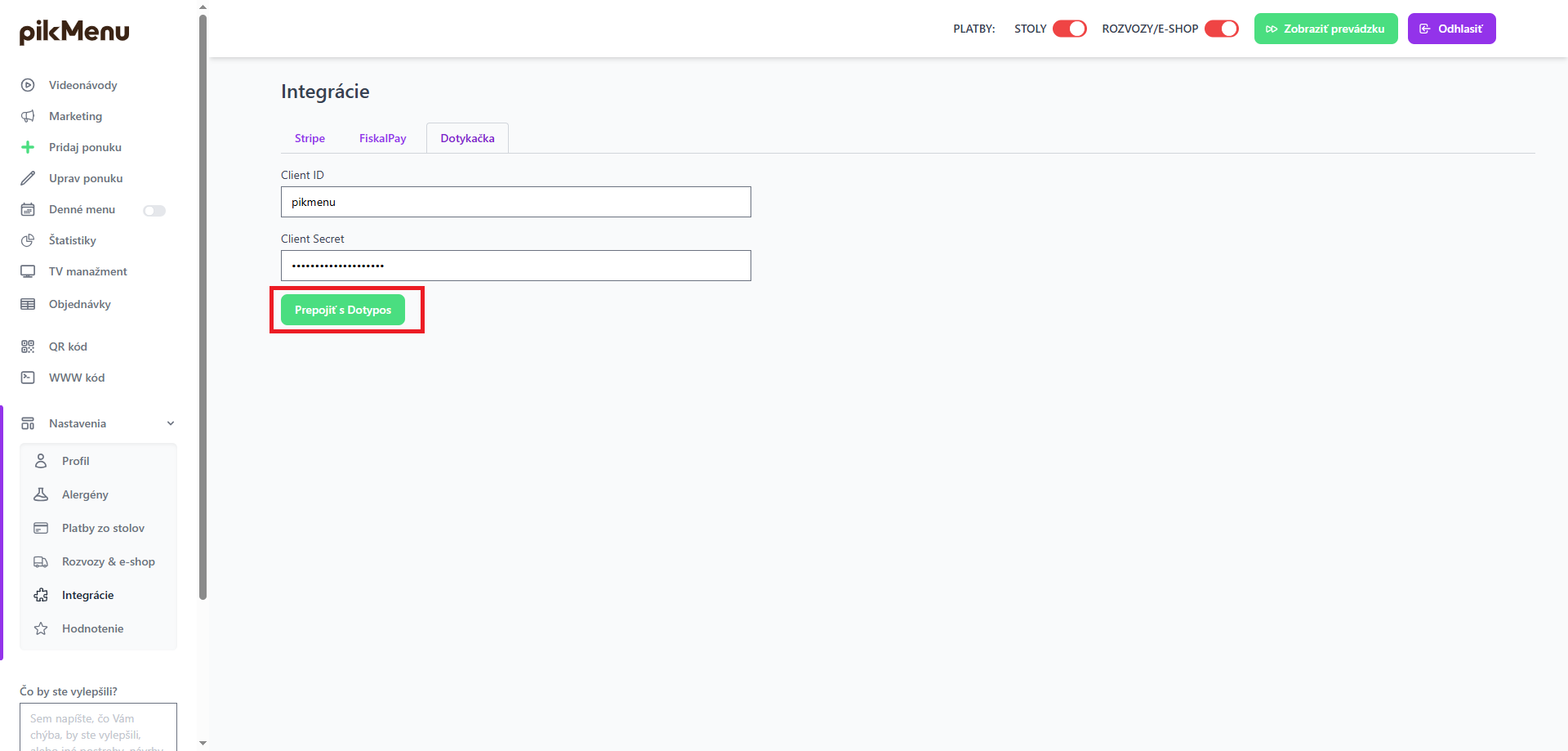Click the Zobraziť prevádzku button
Image resolution: width=1568 pixels, height=751 pixels.
pyautogui.click(x=1325, y=29)
